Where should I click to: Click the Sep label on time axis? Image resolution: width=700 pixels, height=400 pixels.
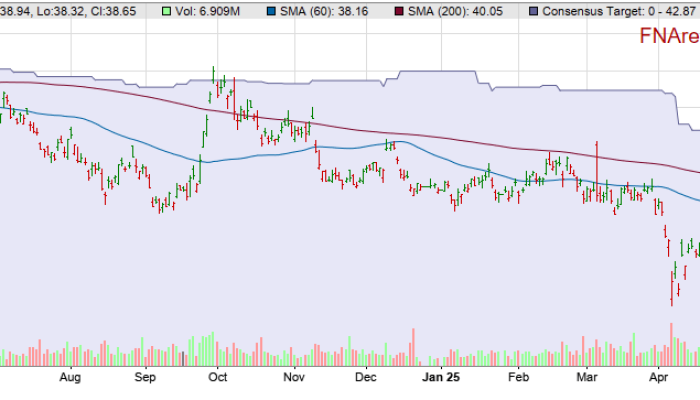145,378
